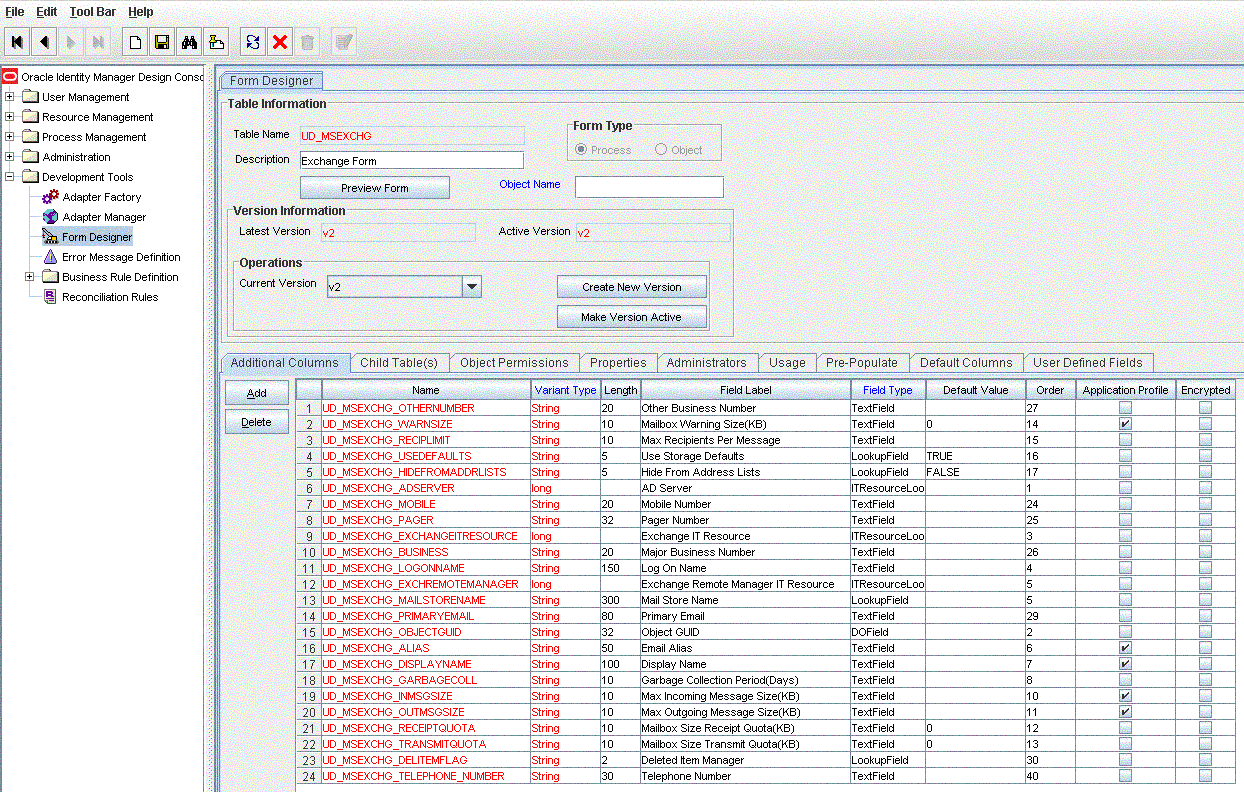Toggle Encrypted checkbox for UD_MSEXCHG_OTHERNUMBER

(1205, 408)
